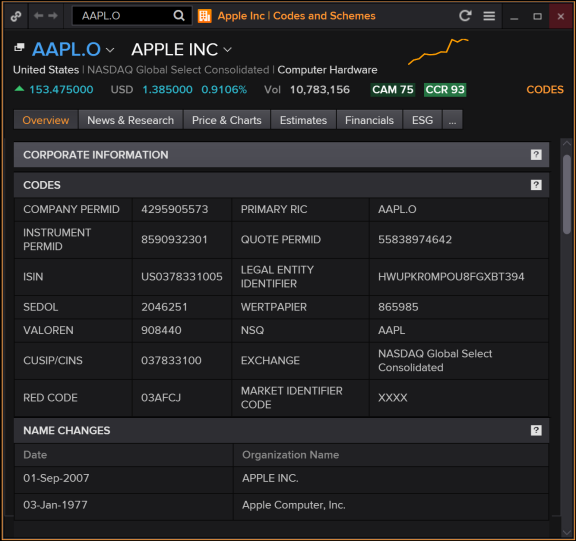Image resolution: width=576 pixels, height=541 pixels.
Task: Select the Instrument PermID value 8590932301
Action: 174,239
